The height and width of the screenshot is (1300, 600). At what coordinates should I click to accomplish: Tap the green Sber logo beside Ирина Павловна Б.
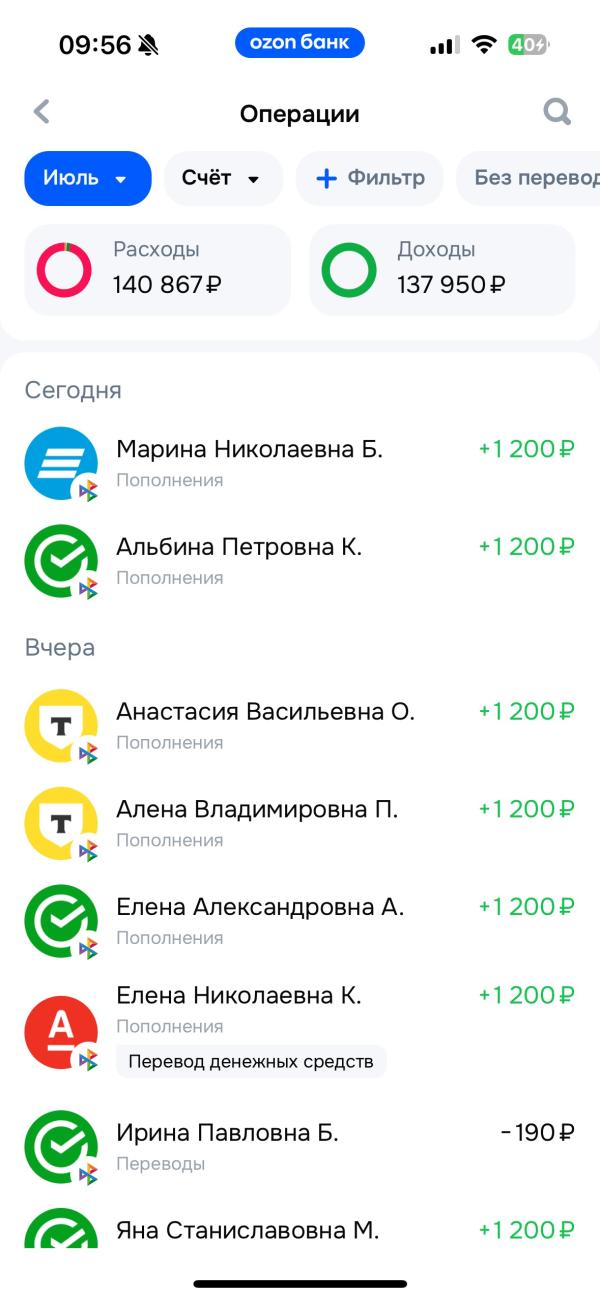61,1147
